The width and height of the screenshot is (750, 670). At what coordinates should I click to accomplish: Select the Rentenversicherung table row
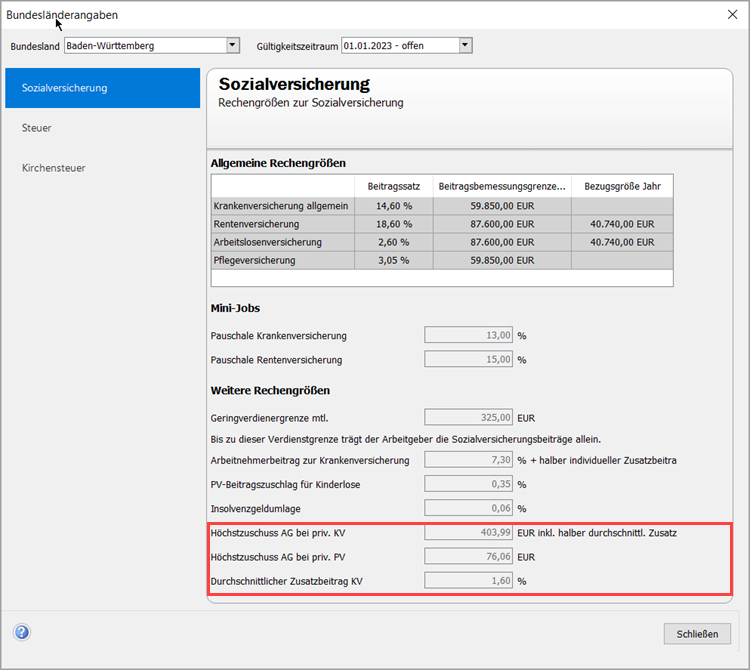tap(282, 224)
